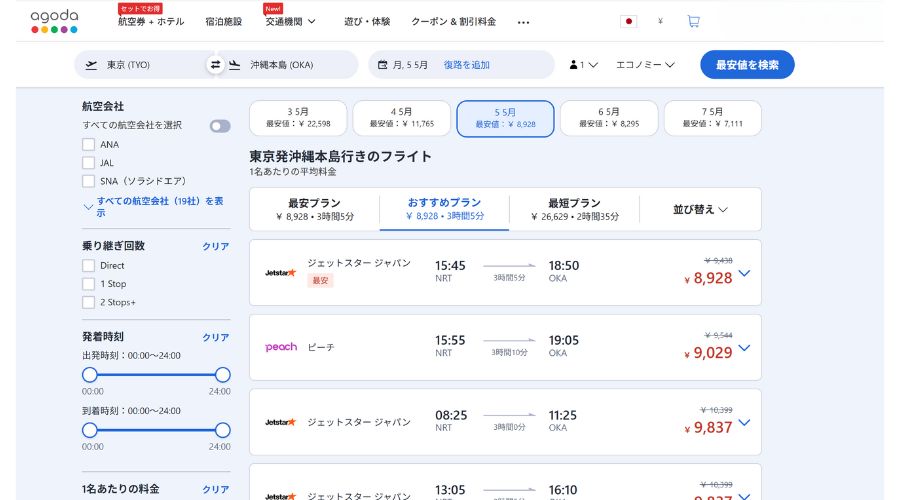900x500 pixels.
Task: Click the 最安値を検索 search button
Action: [x=747, y=65]
